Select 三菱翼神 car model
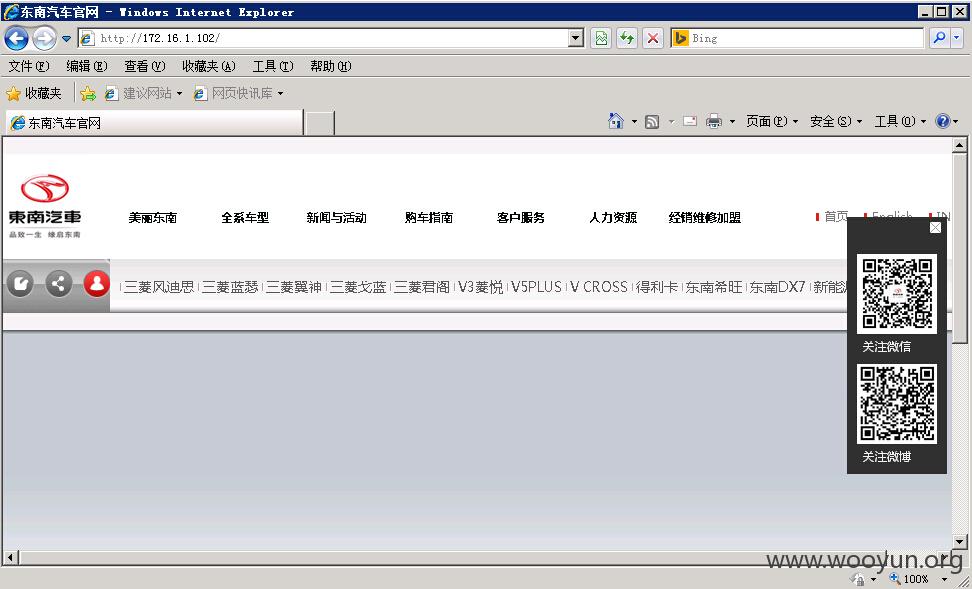 click(294, 287)
